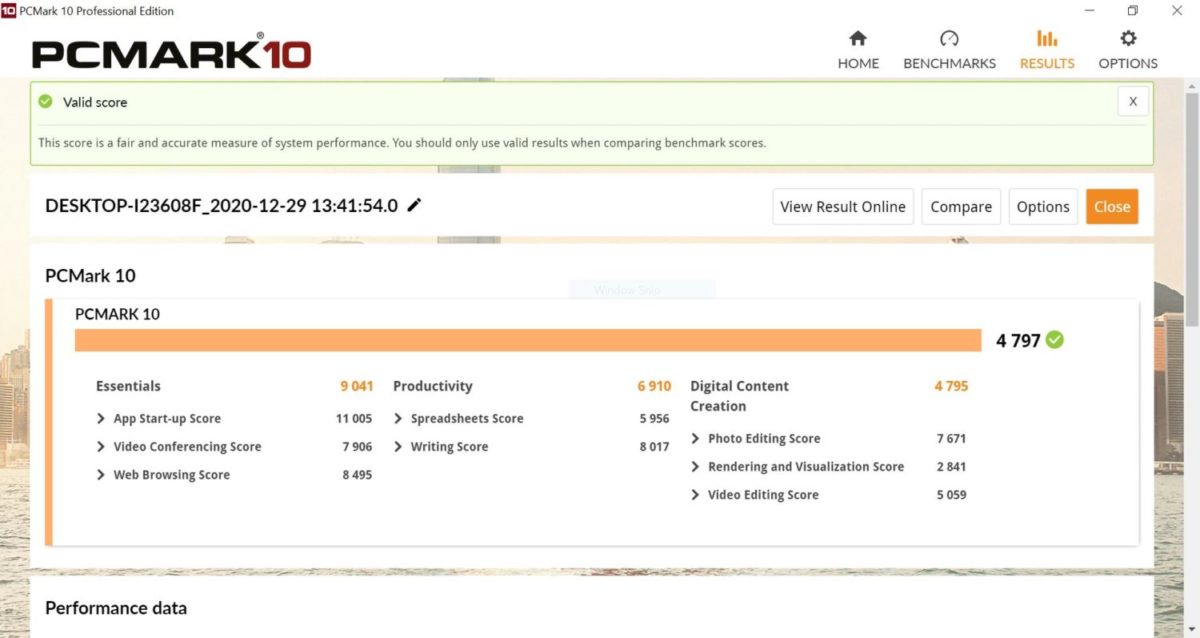Dismiss the Valid score banner with X
Screen dimensions: 1200x638
(x=1133, y=101)
